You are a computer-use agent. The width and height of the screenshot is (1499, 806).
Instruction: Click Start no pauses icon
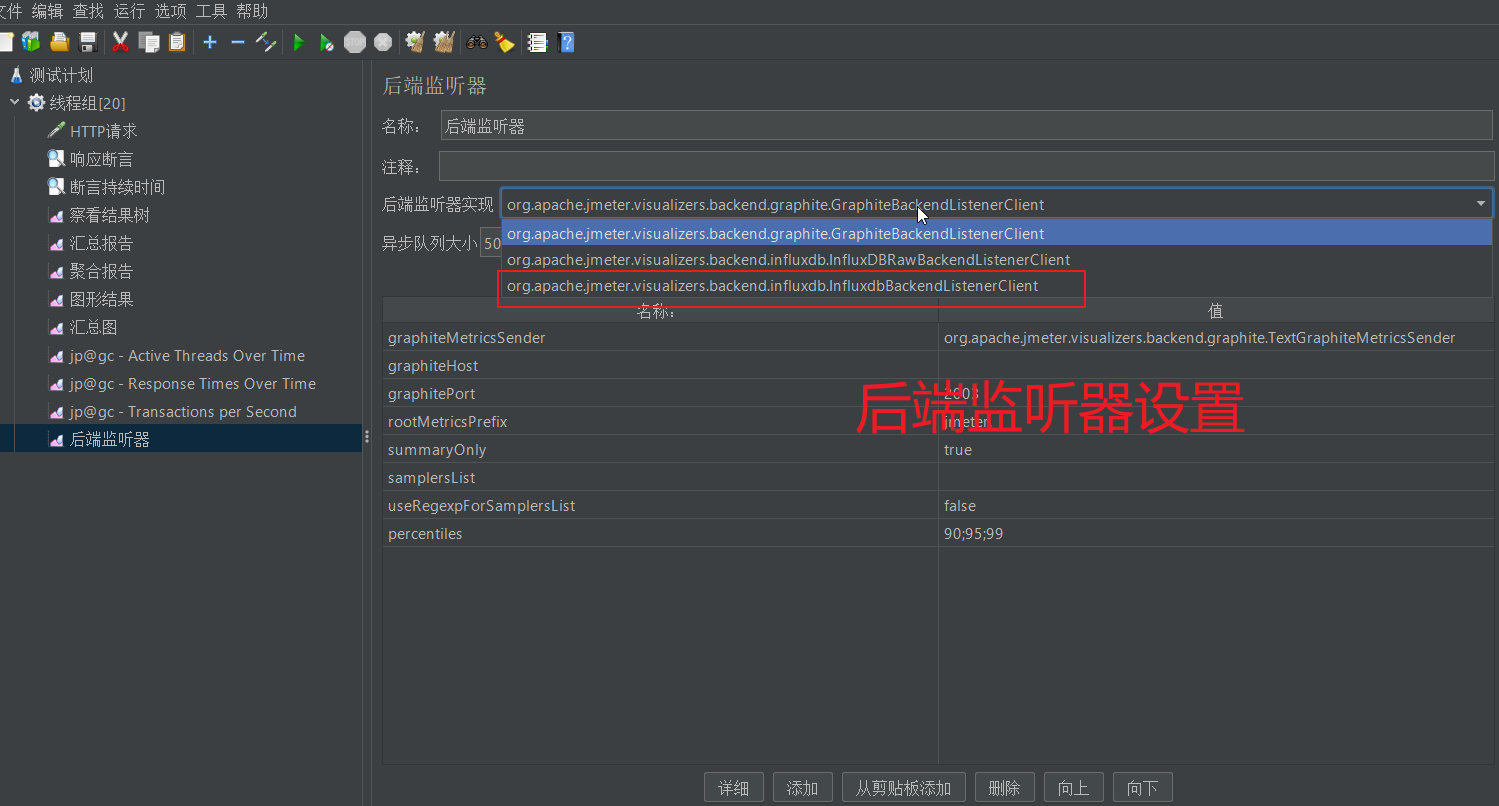[326, 42]
